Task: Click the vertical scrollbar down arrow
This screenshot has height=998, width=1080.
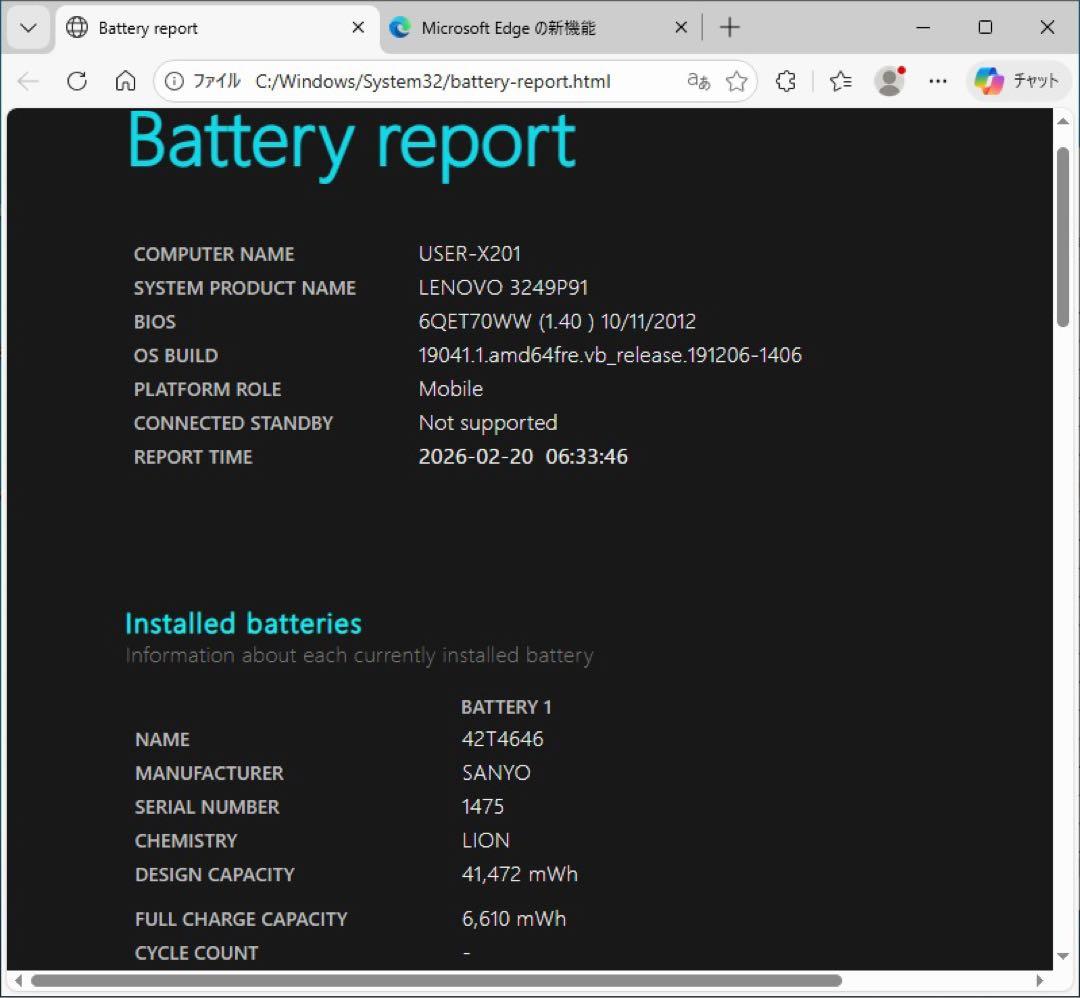Action: click(1063, 956)
